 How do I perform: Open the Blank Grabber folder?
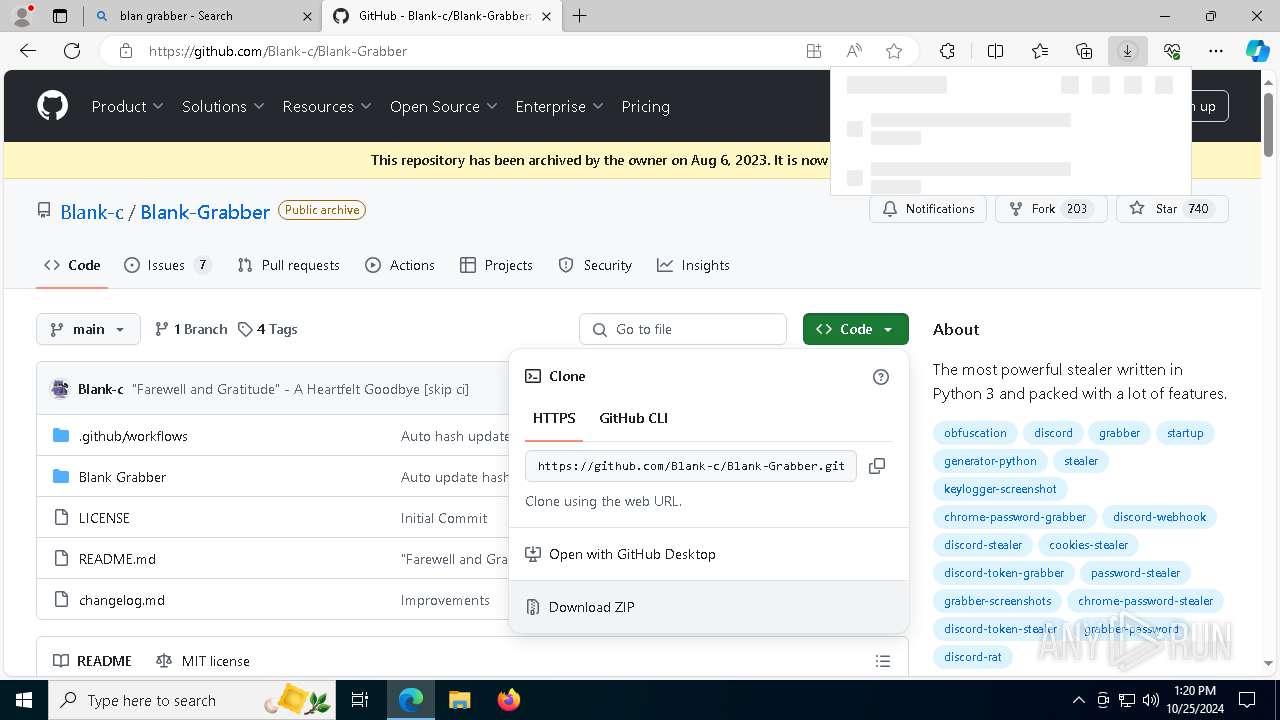click(122, 477)
